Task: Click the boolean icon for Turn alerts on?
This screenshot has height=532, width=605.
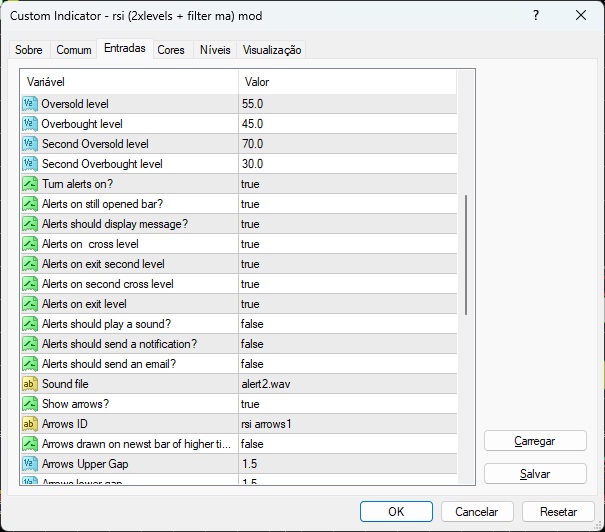Action: [29, 184]
